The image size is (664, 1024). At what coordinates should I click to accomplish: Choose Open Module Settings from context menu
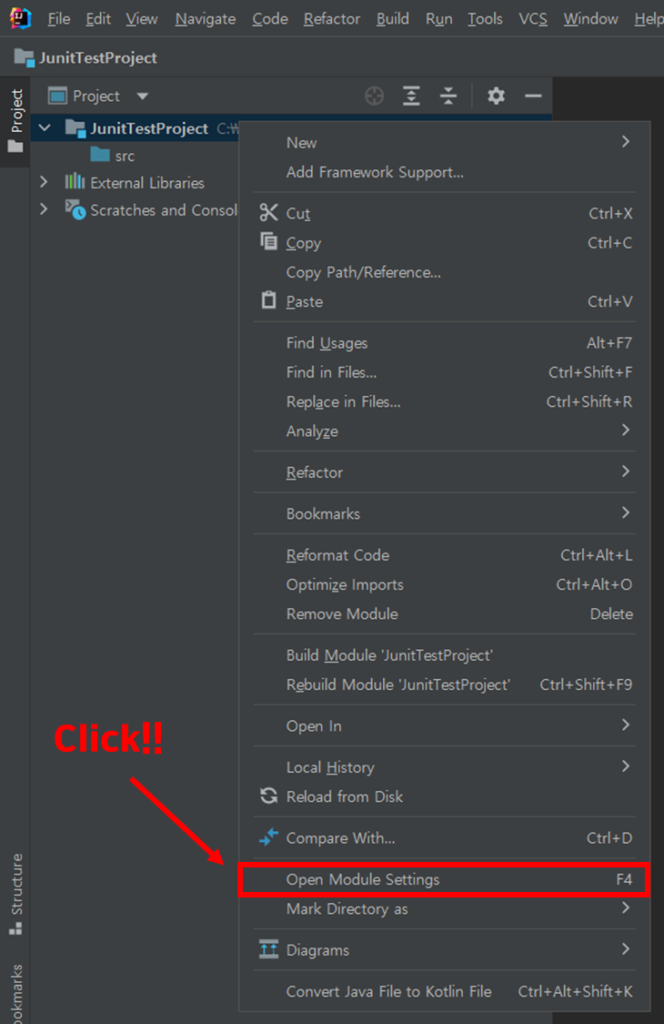point(363,880)
